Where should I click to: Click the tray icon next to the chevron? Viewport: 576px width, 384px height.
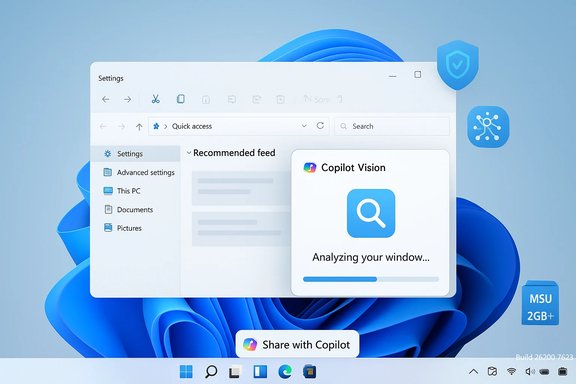(492, 372)
